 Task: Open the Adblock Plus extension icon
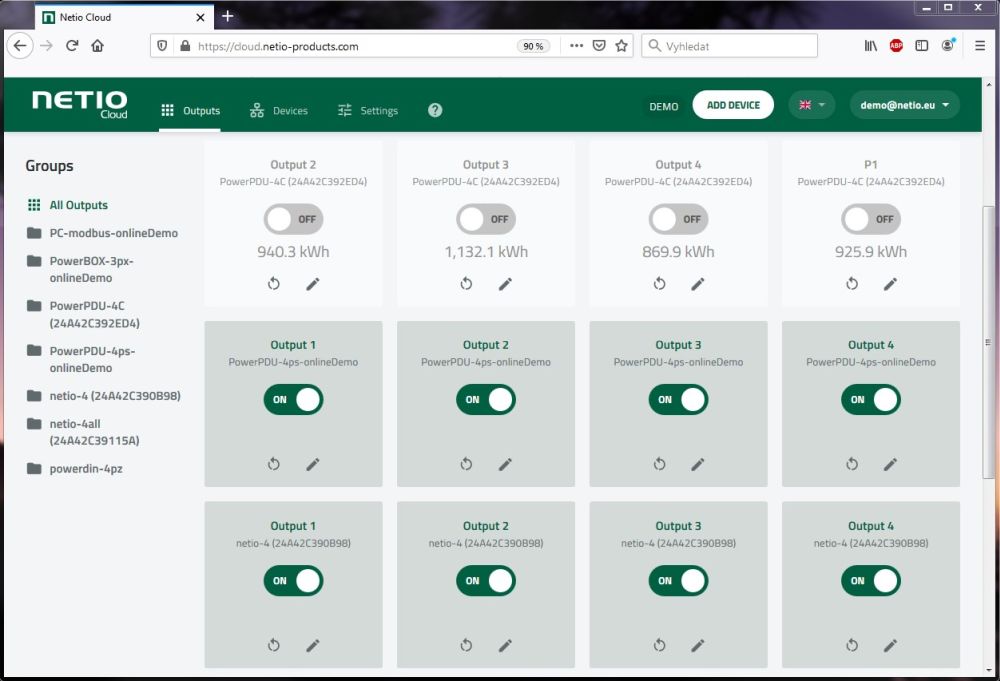(896, 46)
